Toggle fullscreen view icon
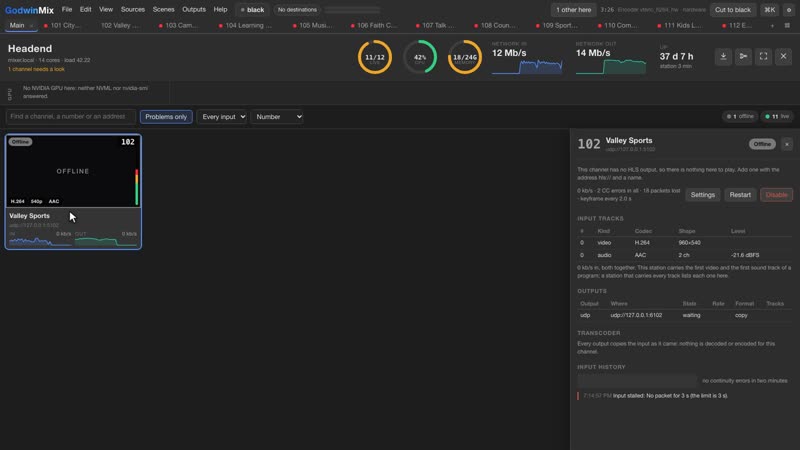Viewport: 800px width, 450px height. 763,56
